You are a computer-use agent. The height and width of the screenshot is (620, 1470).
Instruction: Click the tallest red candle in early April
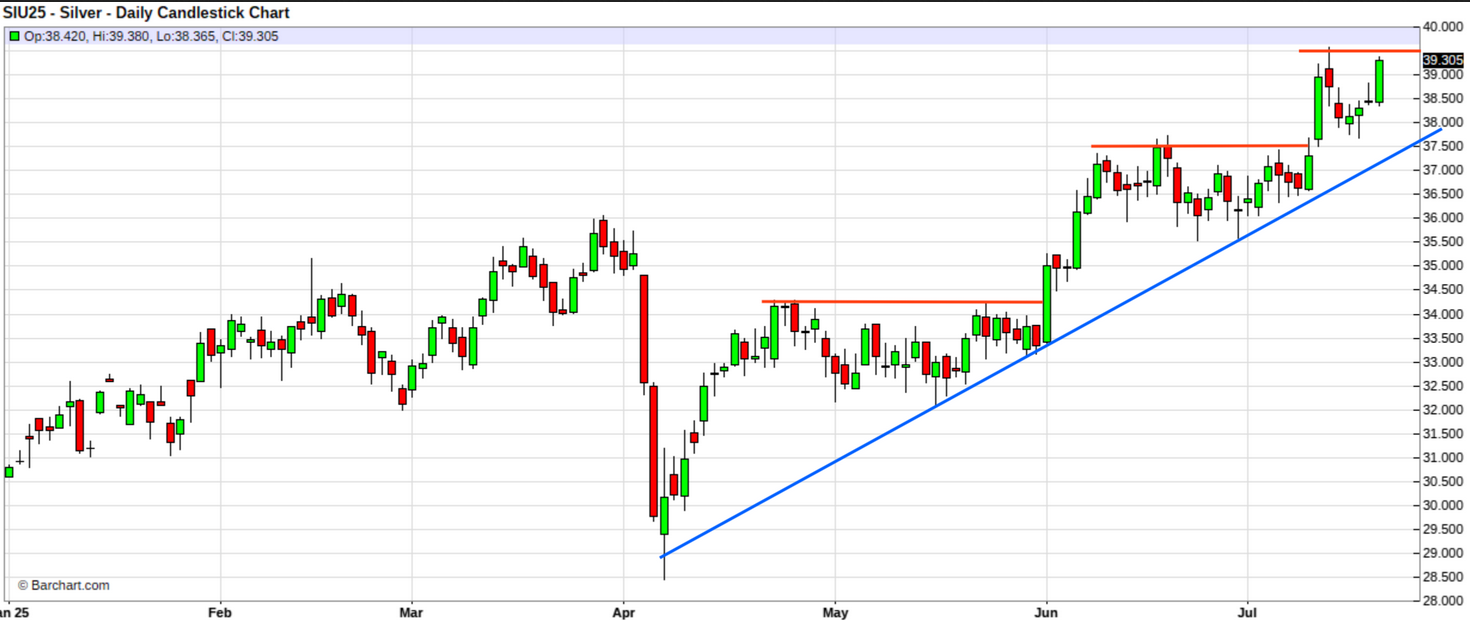click(654, 450)
